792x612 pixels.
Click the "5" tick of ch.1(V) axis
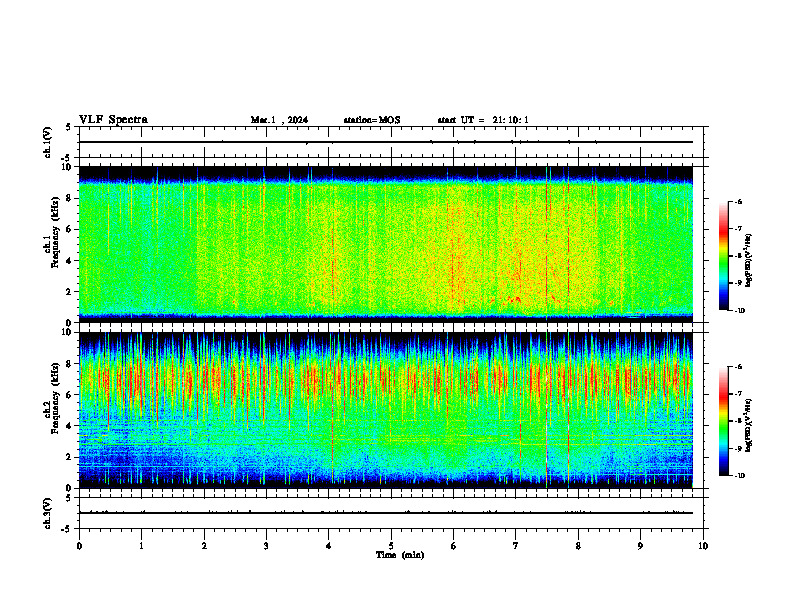[68, 127]
